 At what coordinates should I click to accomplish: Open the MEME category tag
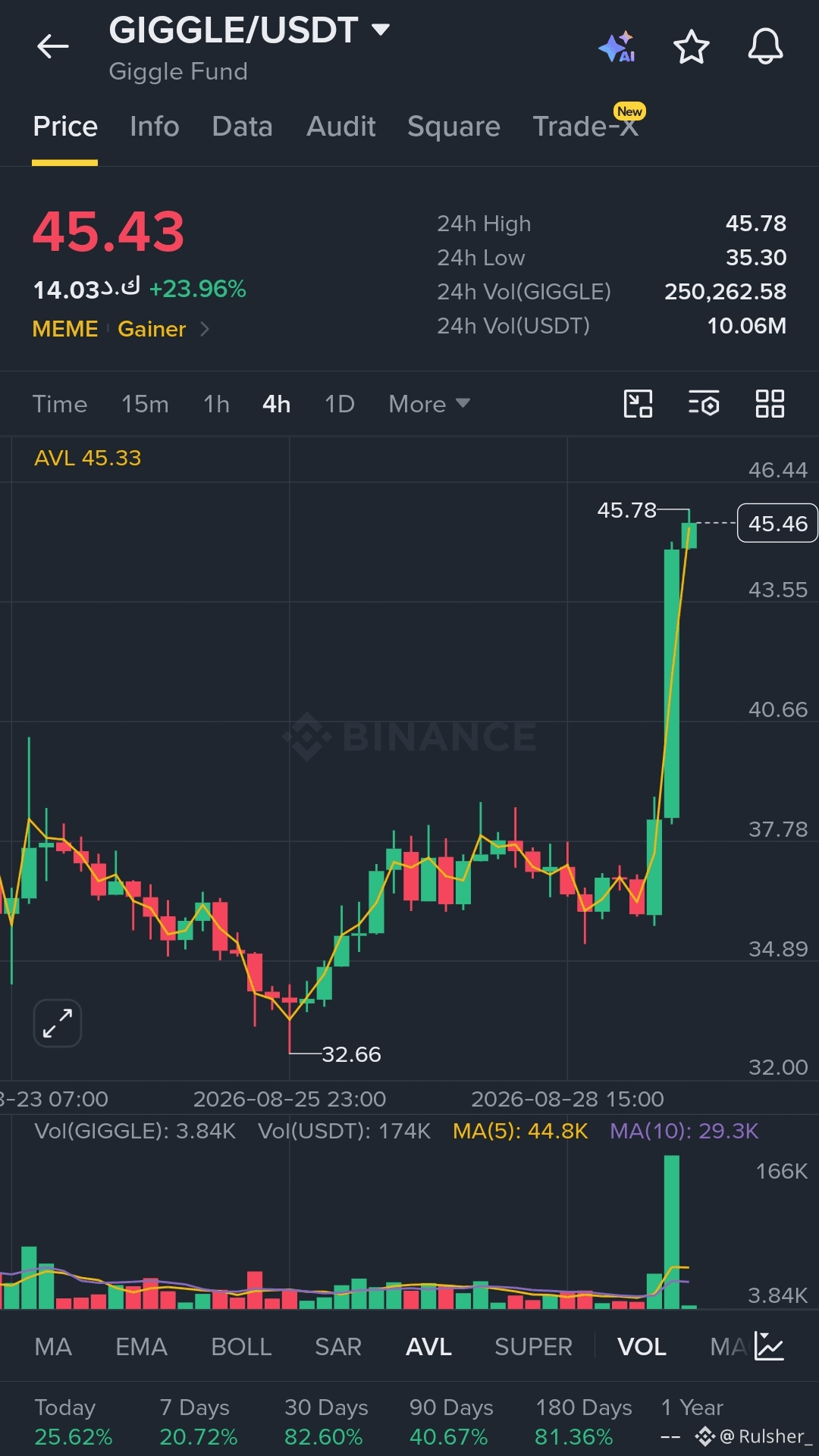point(65,329)
